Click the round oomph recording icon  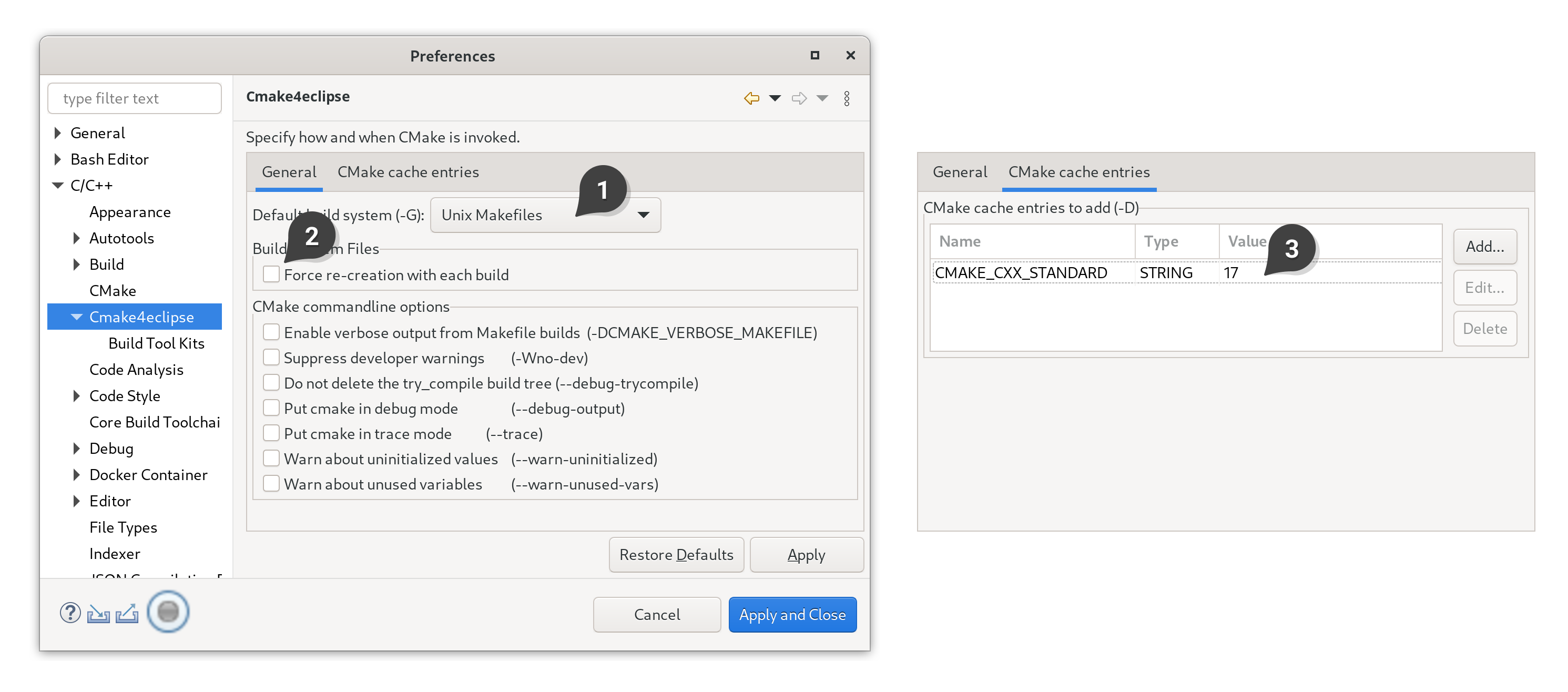click(x=168, y=612)
